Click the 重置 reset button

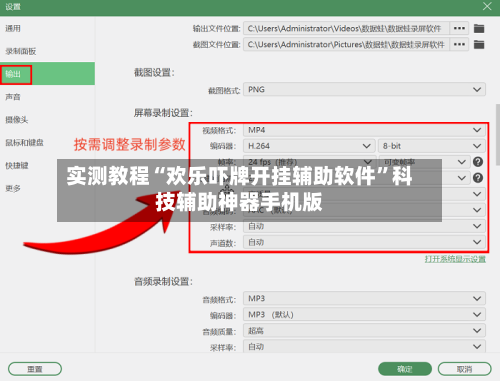coord(35,369)
